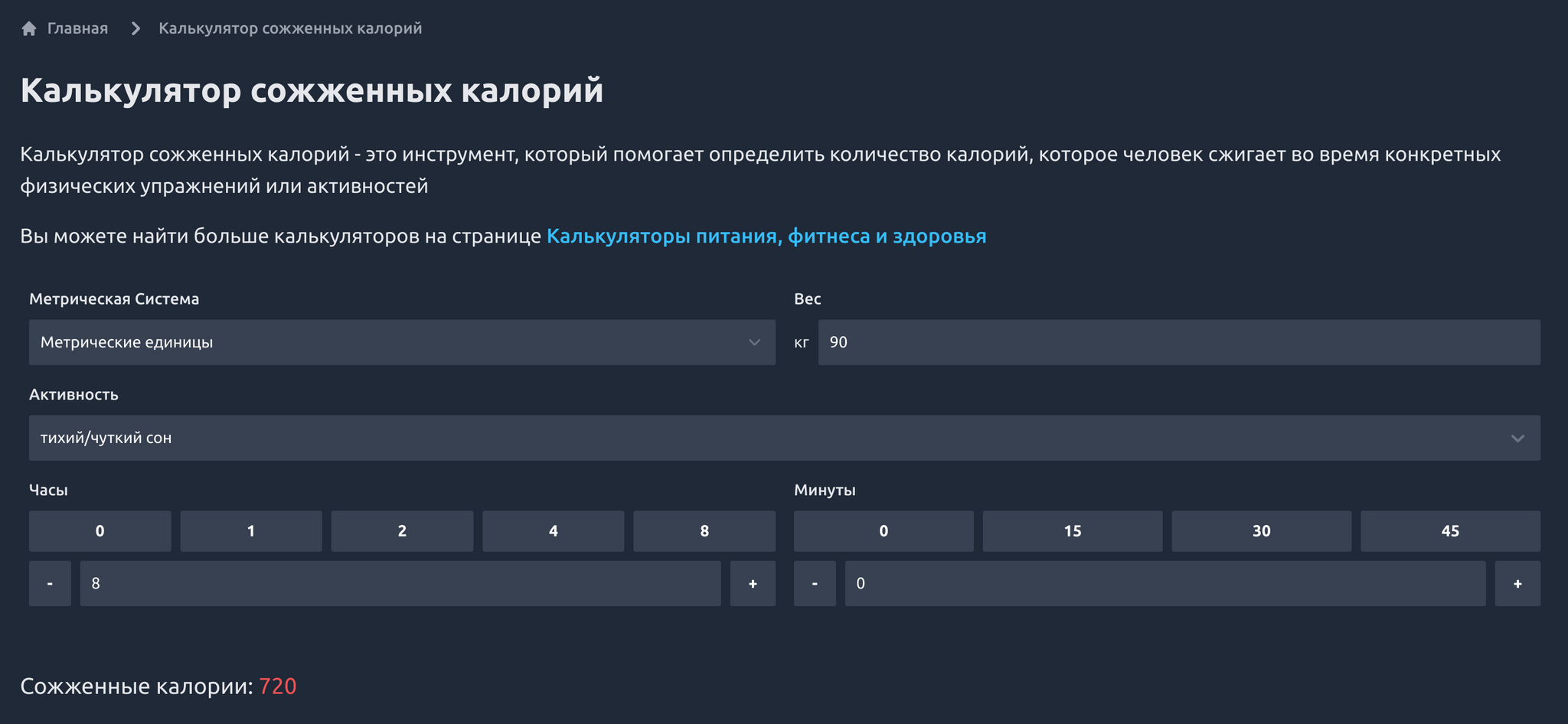Click the Калькулятор сожженных калорий breadcrumb

pyautogui.click(x=290, y=29)
